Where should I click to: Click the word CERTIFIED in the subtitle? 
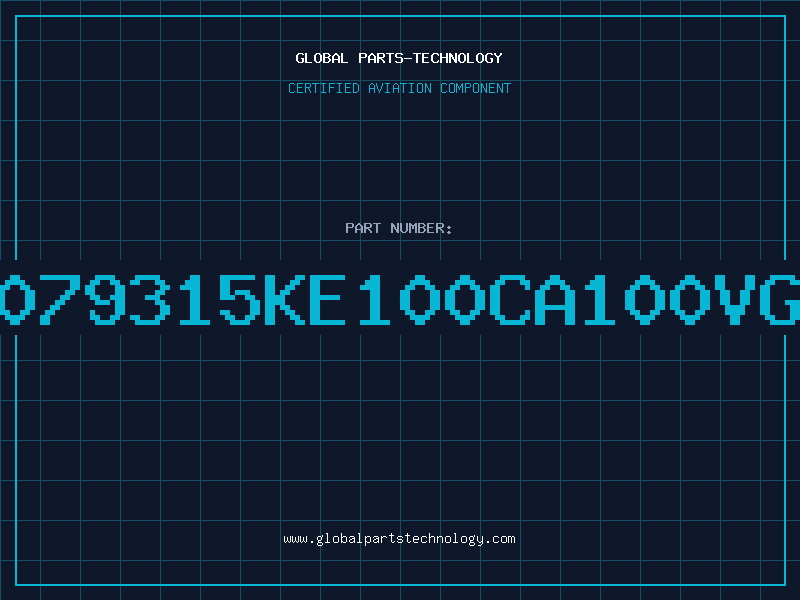pos(324,88)
